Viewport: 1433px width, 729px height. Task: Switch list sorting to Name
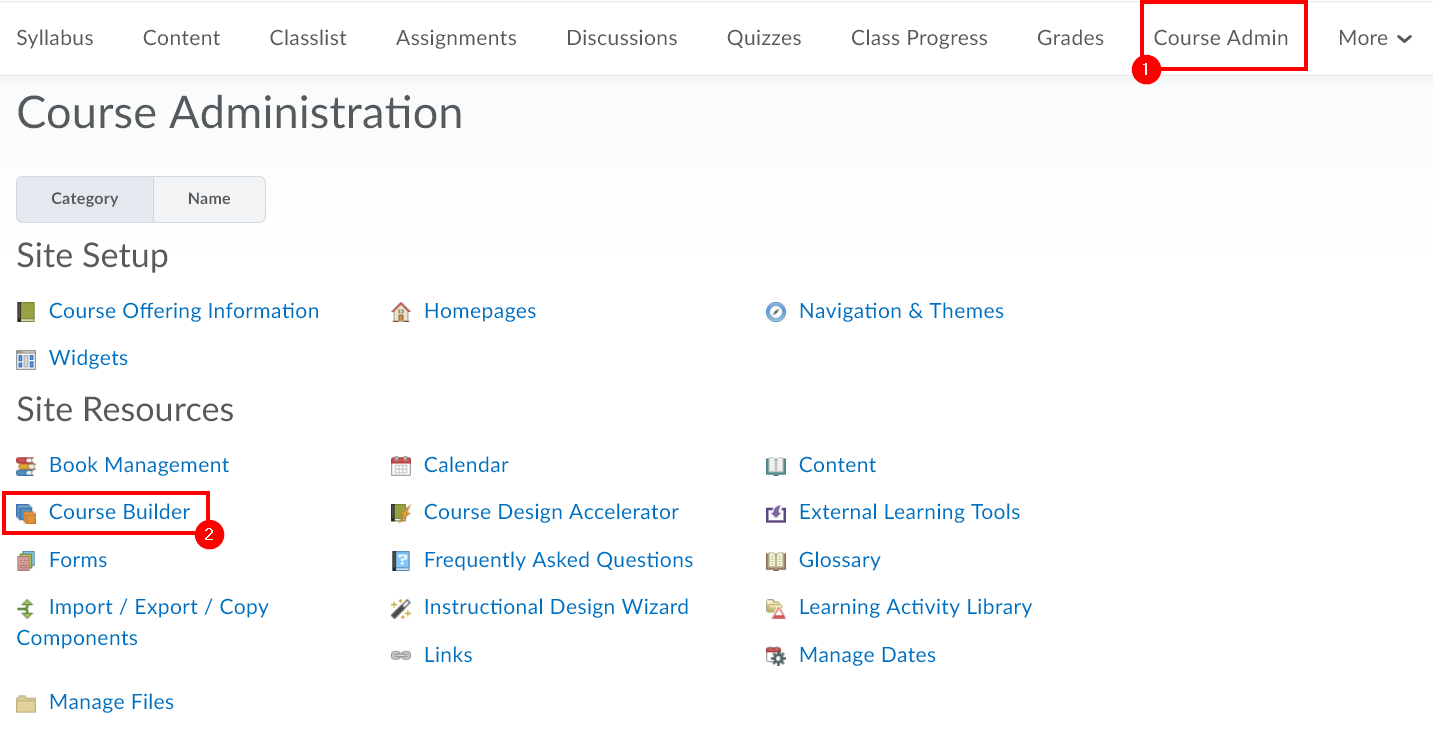[x=209, y=198]
